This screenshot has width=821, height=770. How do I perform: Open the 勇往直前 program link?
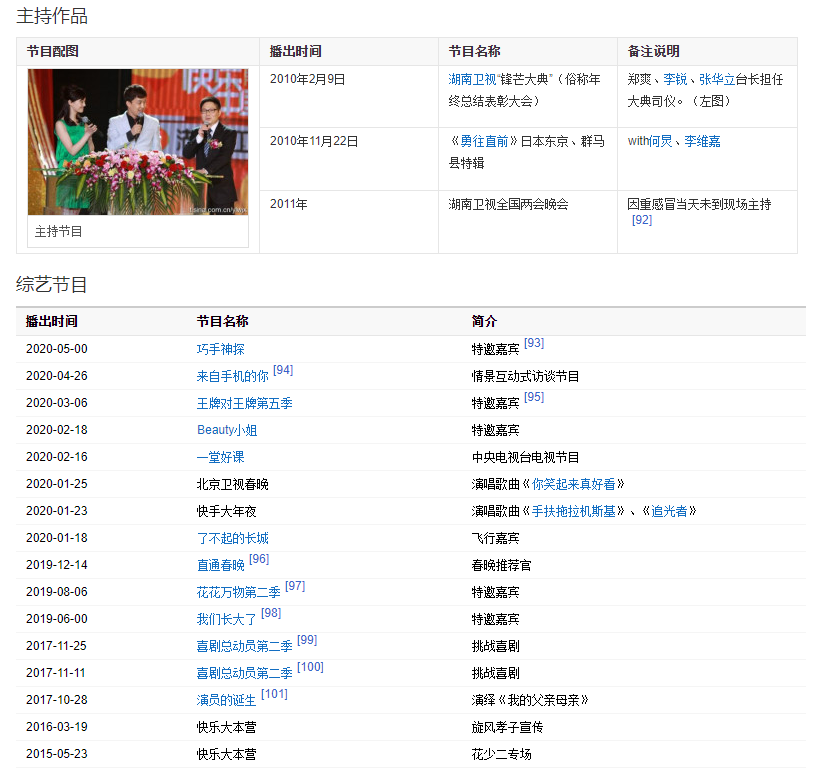[x=487, y=142]
